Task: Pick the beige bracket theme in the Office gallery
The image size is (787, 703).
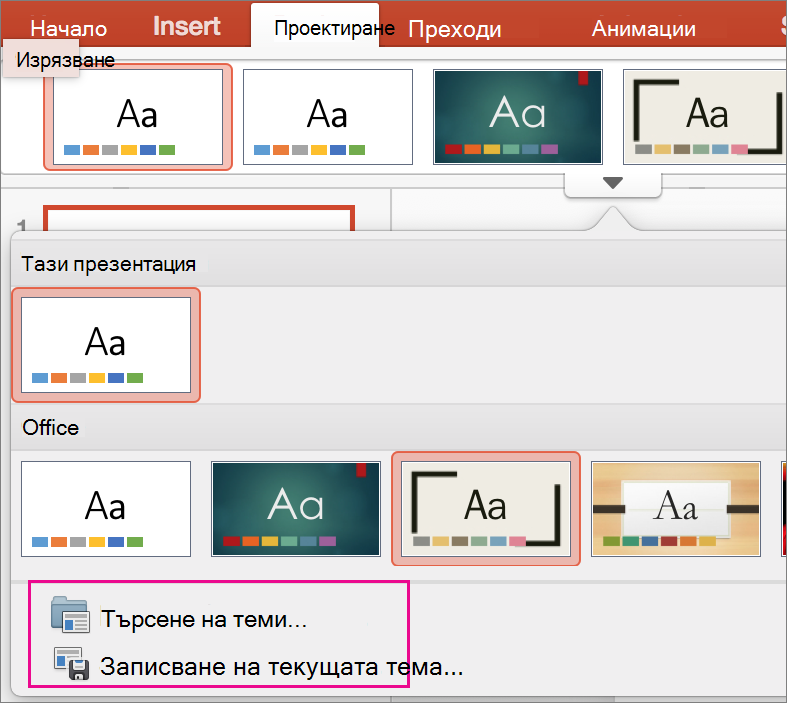Action: (x=486, y=509)
